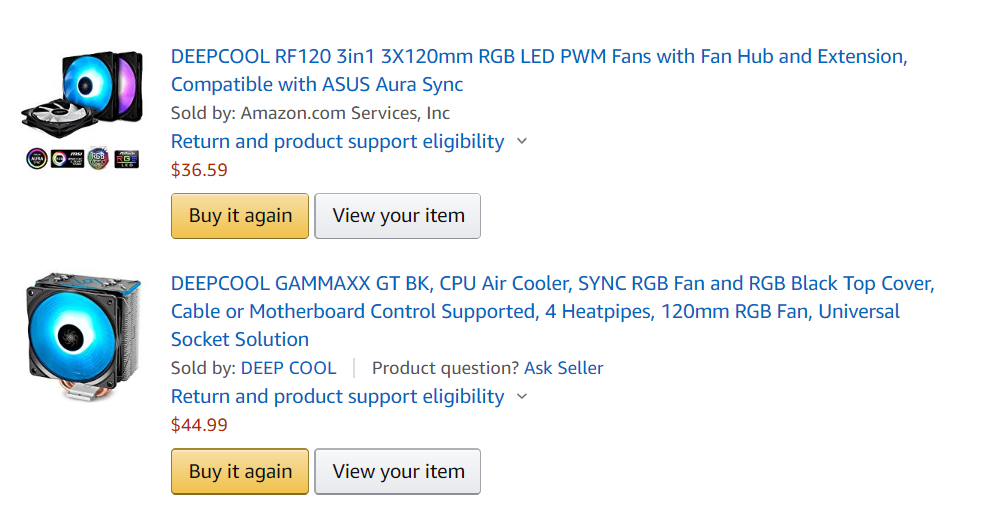Image resolution: width=995 pixels, height=524 pixels.
Task: Open the GAMMAXX GT CPU cooler image
Action: (x=83, y=337)
